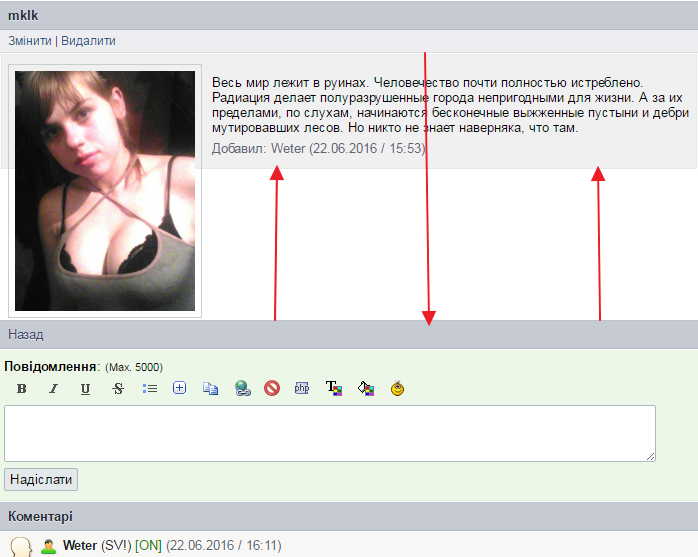Viewport: 698px width, 557px height.
Task: Insert spoiler with the plus box icon
Action: click(x=179, y=388)
